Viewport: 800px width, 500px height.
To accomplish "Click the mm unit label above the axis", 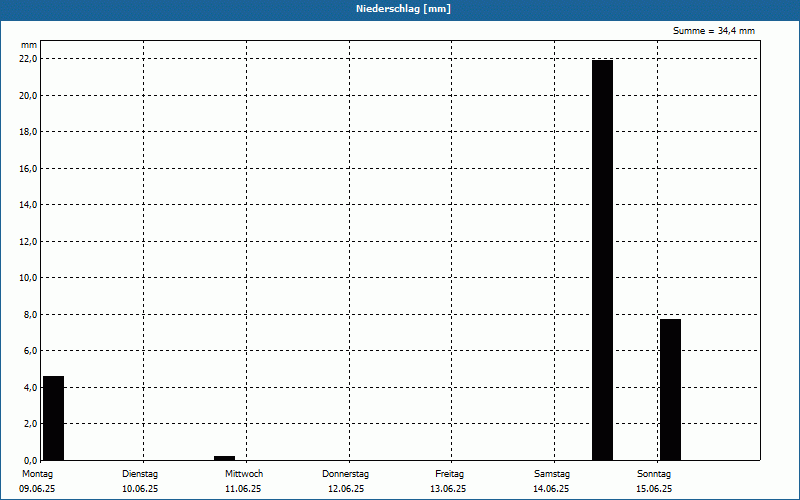I will pyautogui.click(x=29, y=45).
